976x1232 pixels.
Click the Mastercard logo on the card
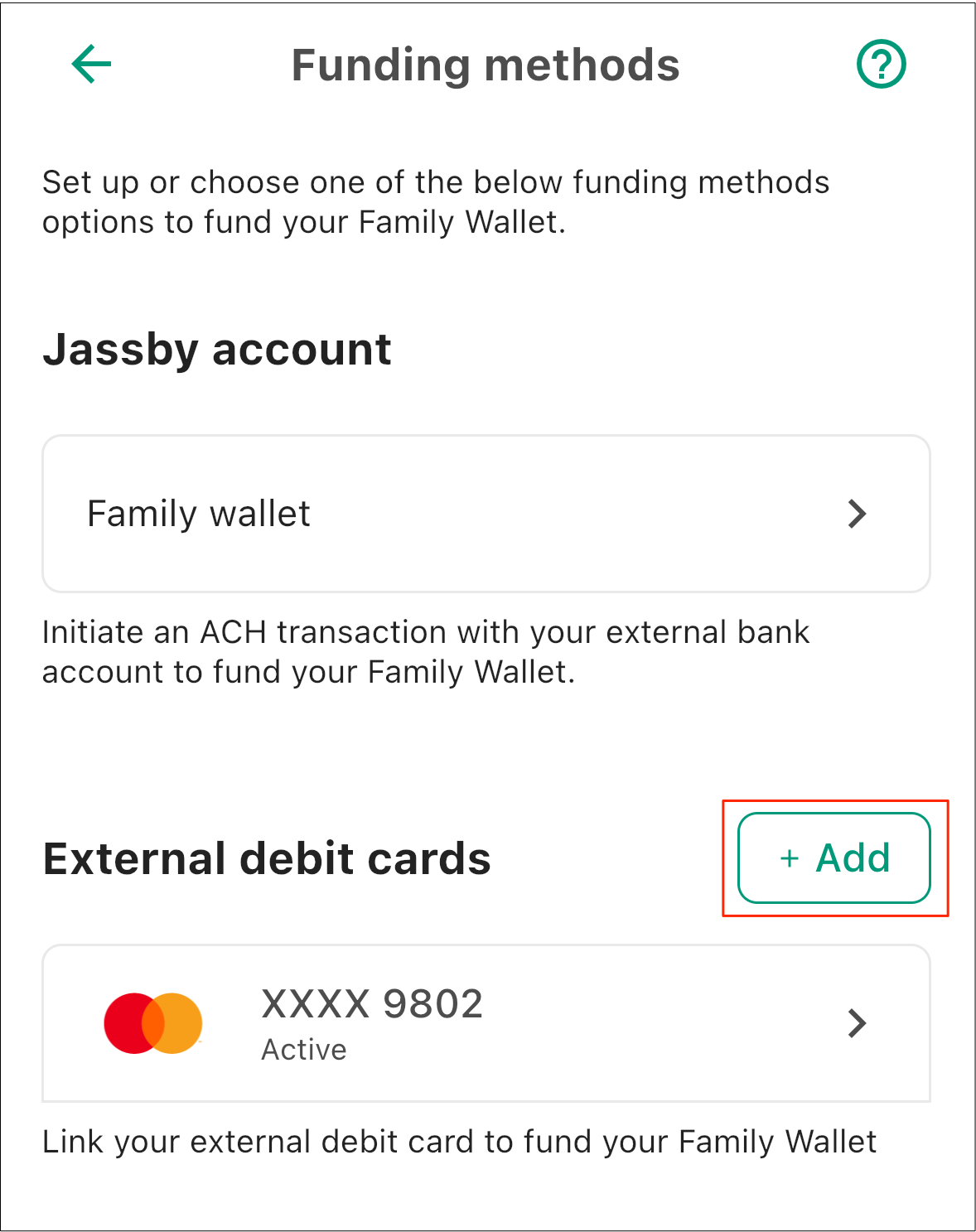click(x=153, y=1023)
